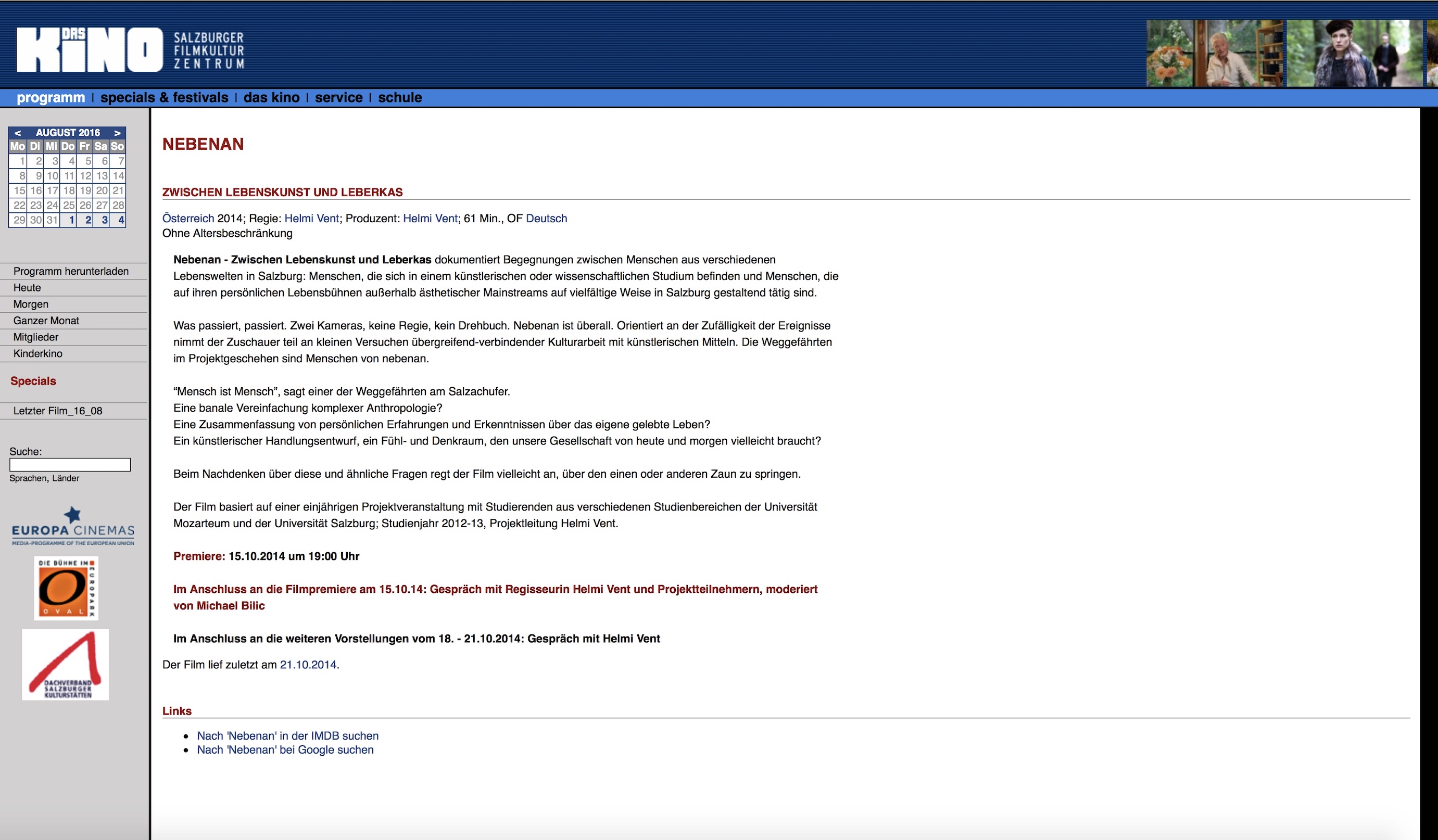
Task: Click Länder link under search
Action: tap(66, 478)
